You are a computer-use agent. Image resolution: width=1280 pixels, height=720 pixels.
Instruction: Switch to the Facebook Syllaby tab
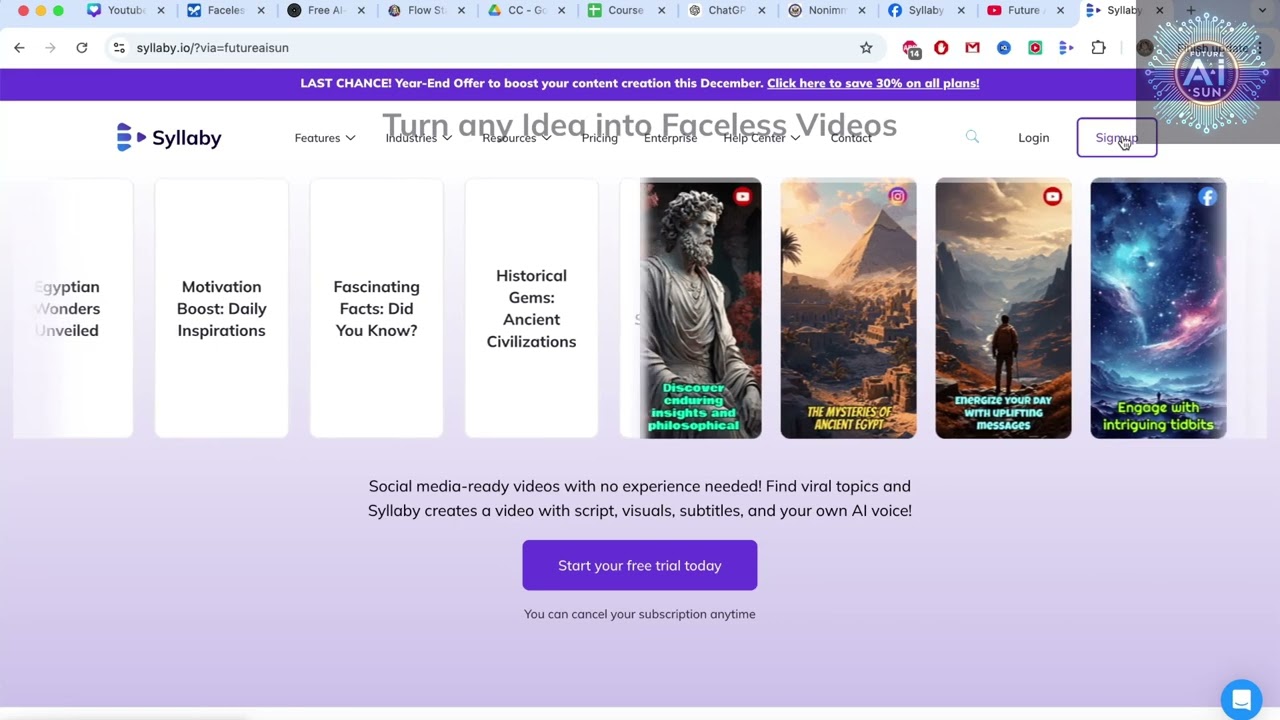coord(925,11)
